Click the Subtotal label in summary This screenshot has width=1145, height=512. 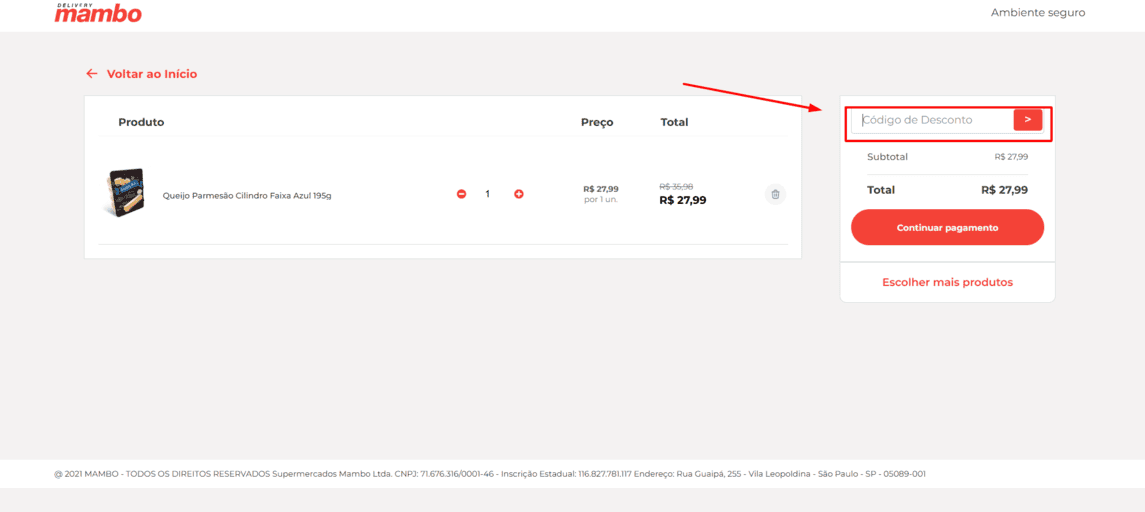click(887, 157)
